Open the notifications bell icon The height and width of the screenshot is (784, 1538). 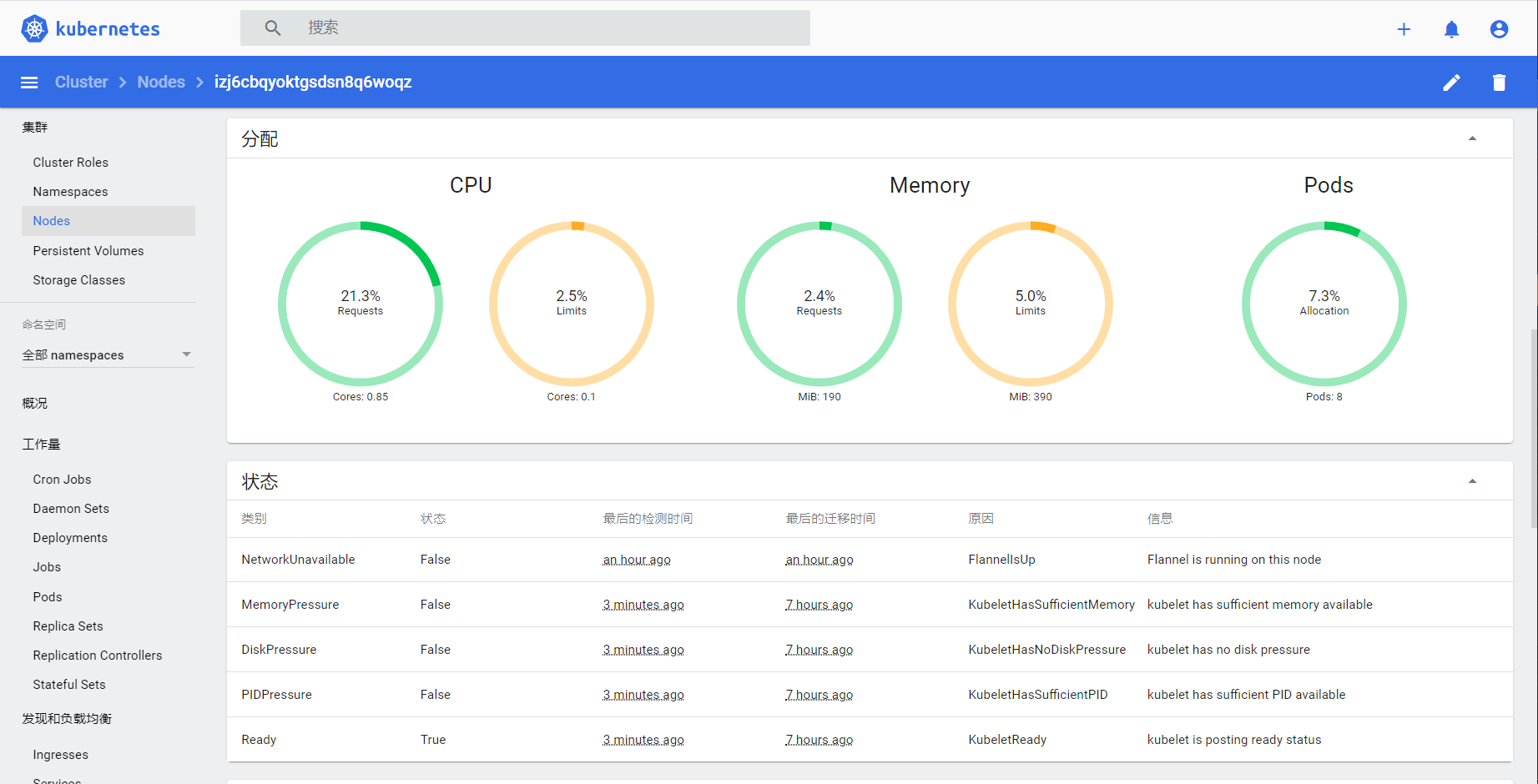pyautogui.click(x=1452, y=28)
